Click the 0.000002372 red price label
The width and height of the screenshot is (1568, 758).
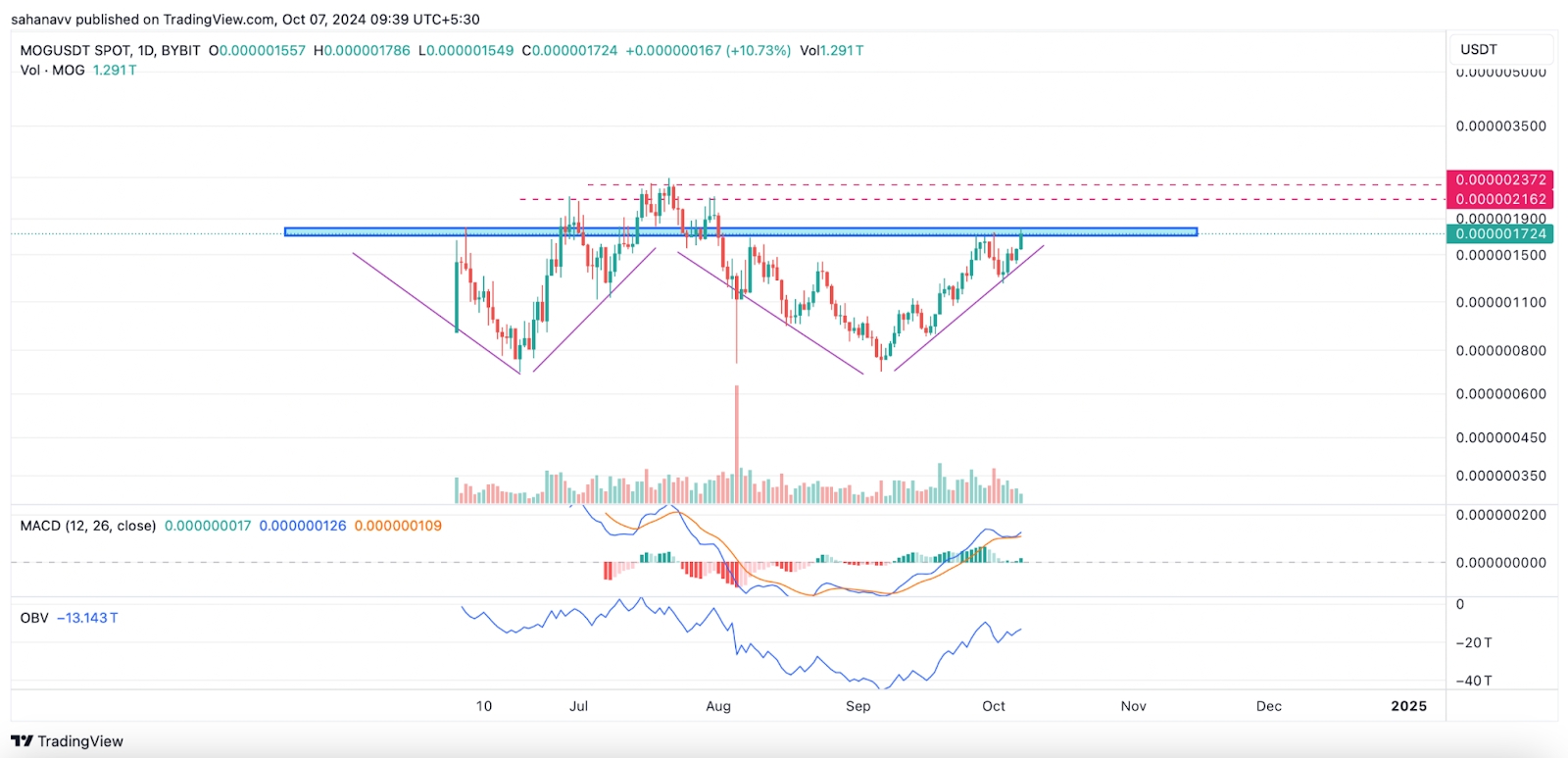[1500, 179]
